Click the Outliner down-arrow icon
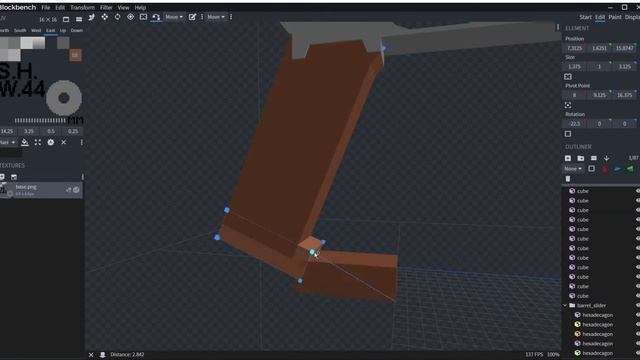The image size is (640, 360). (x=607, y=158)
